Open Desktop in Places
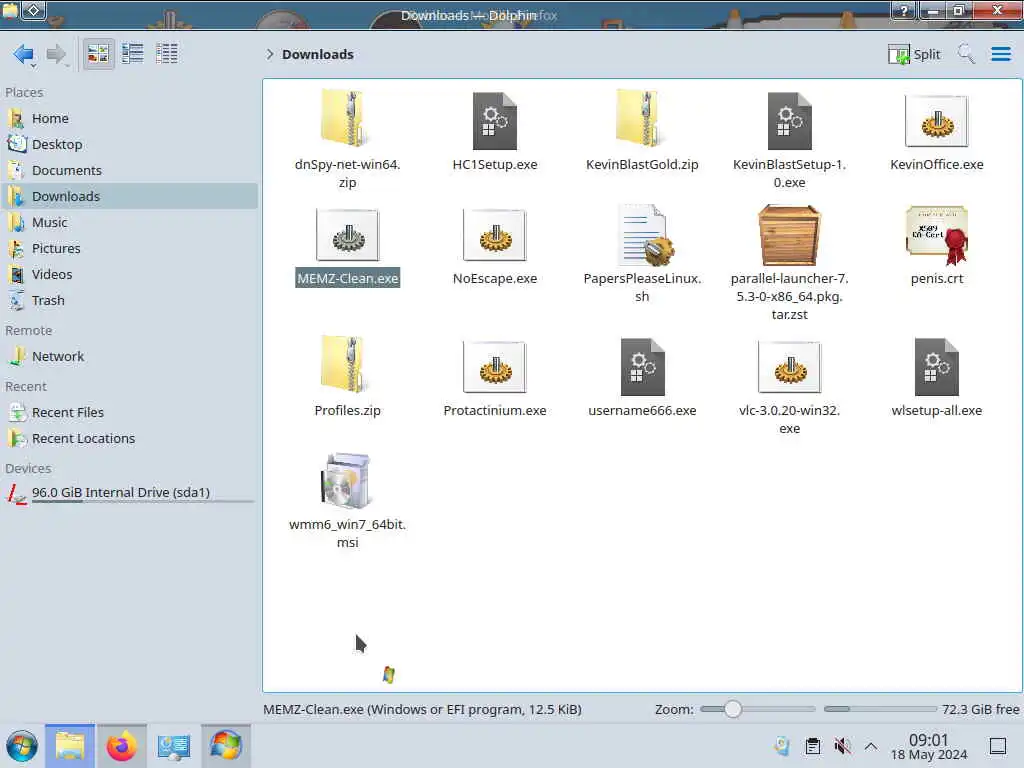This screenshot has width=1024, height=768. (x=131, y=144)
